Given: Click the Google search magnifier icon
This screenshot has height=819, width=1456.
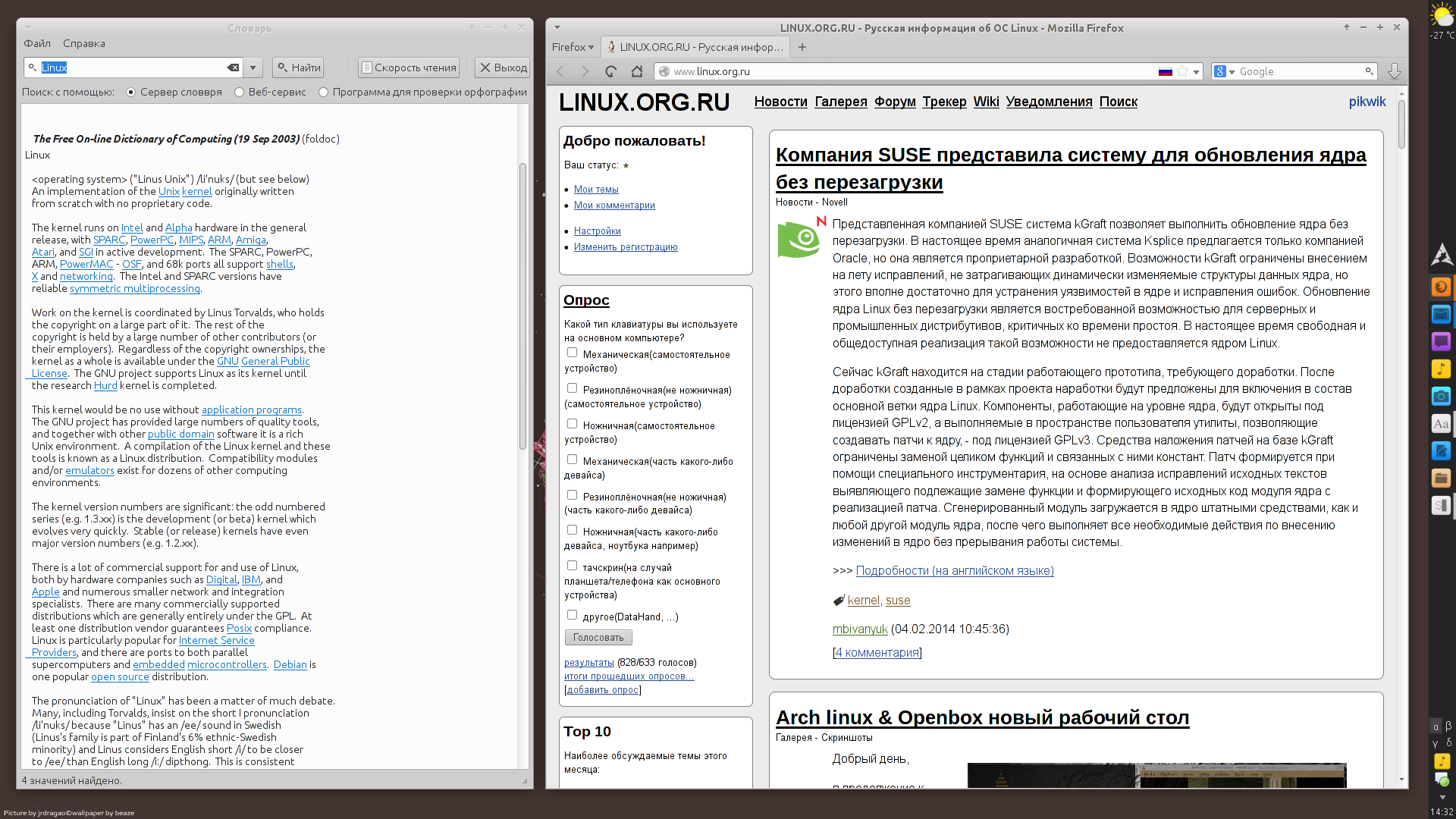Looking at the screenshot, I should click(1369, 71).
